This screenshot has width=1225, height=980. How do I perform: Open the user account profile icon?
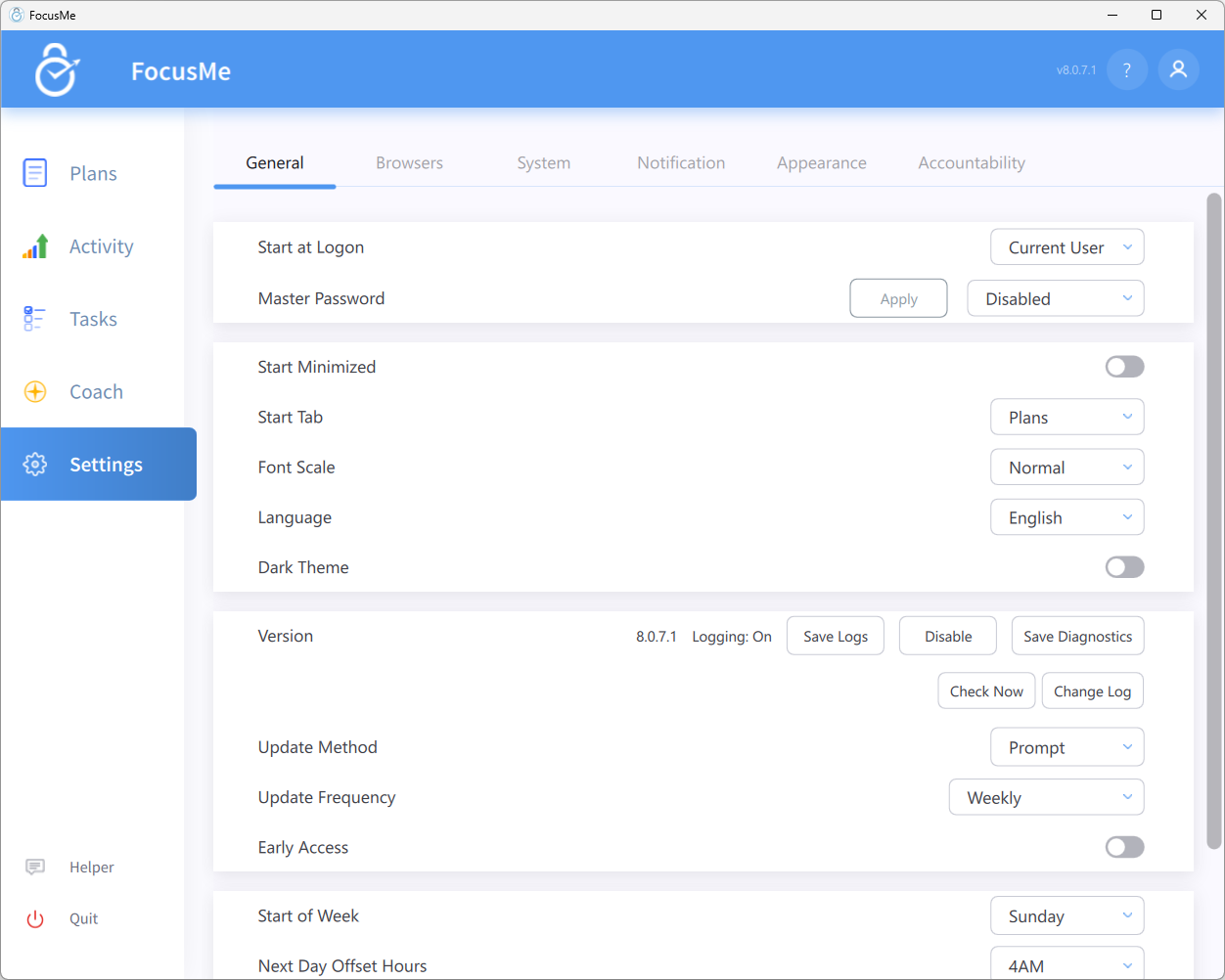pyautogui.click(x=1179, y=69)
